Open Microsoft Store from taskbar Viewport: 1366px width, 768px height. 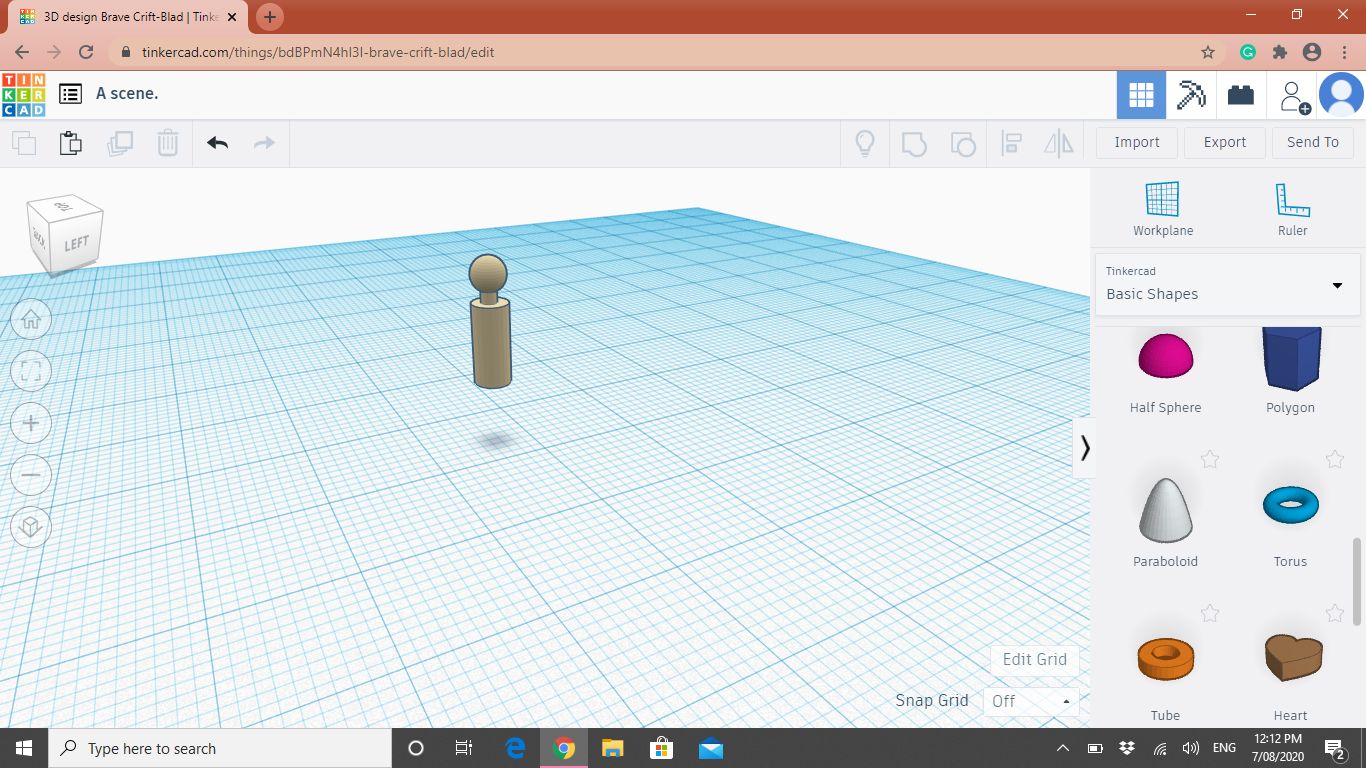(x=662, y=748)
